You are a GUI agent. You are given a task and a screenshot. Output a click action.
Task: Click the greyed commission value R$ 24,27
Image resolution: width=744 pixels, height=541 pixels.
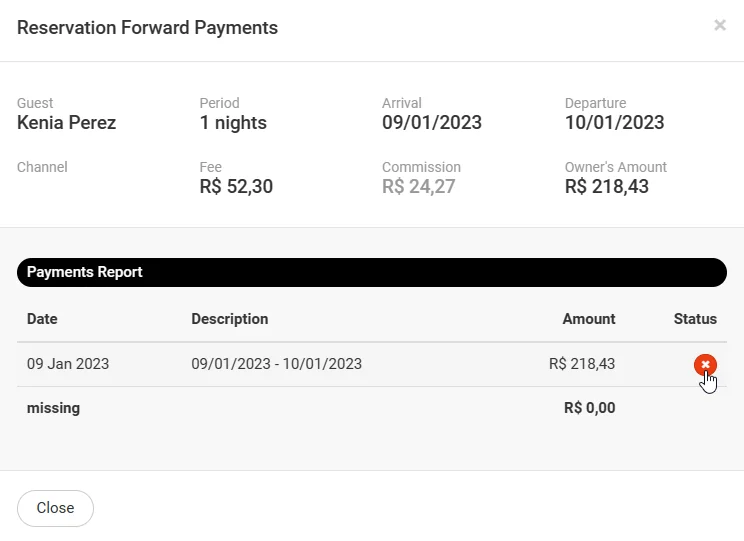419,186
